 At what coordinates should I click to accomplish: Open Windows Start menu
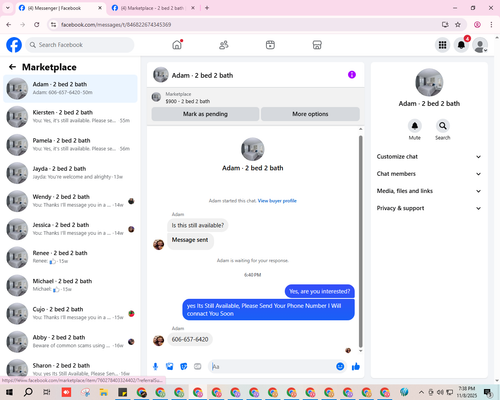pos(9,392)
